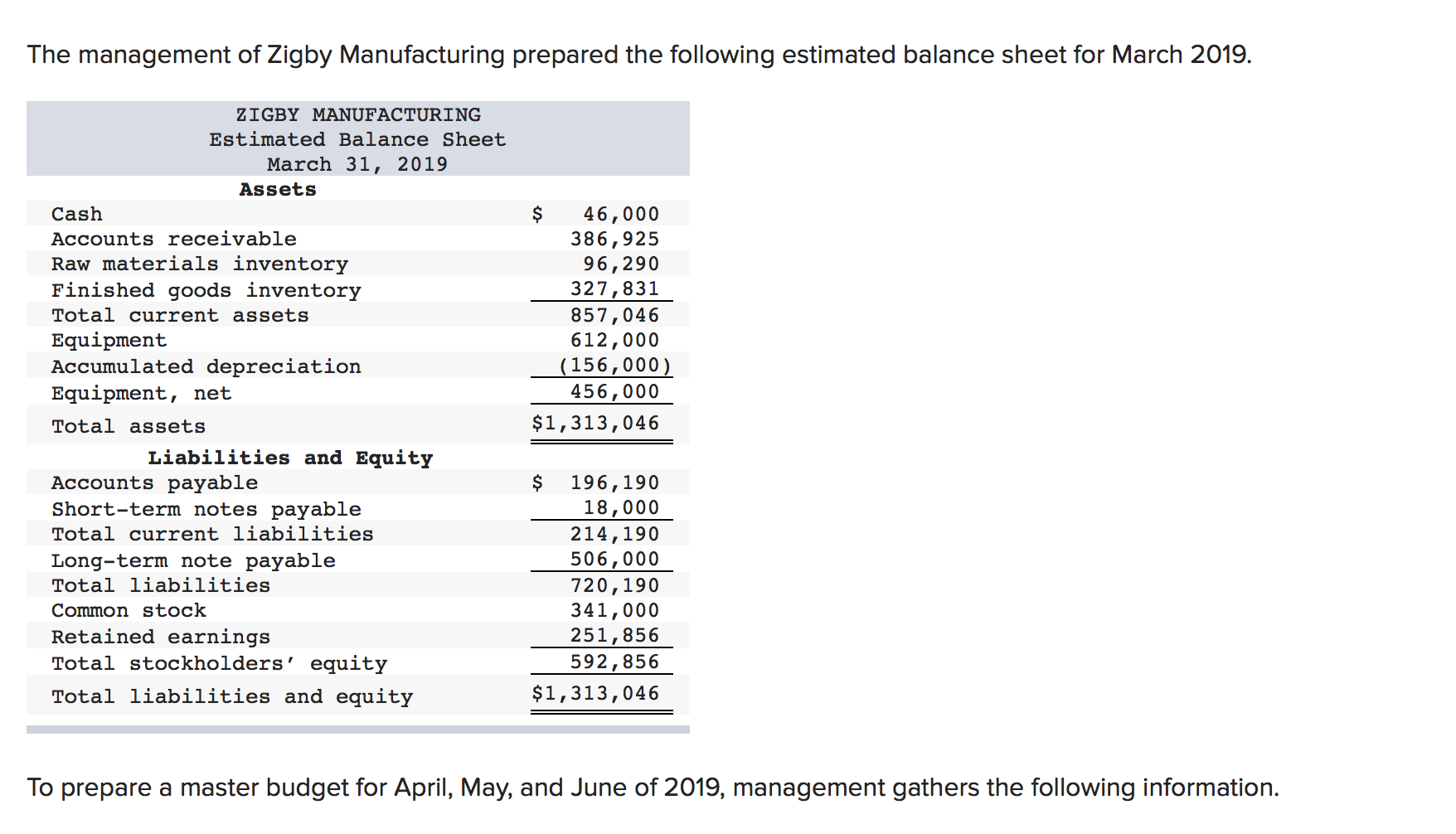Screen dimensions: 1456x834
Task: Click the Total assets amount $1,313,046
Action: (x=595, y=424)
